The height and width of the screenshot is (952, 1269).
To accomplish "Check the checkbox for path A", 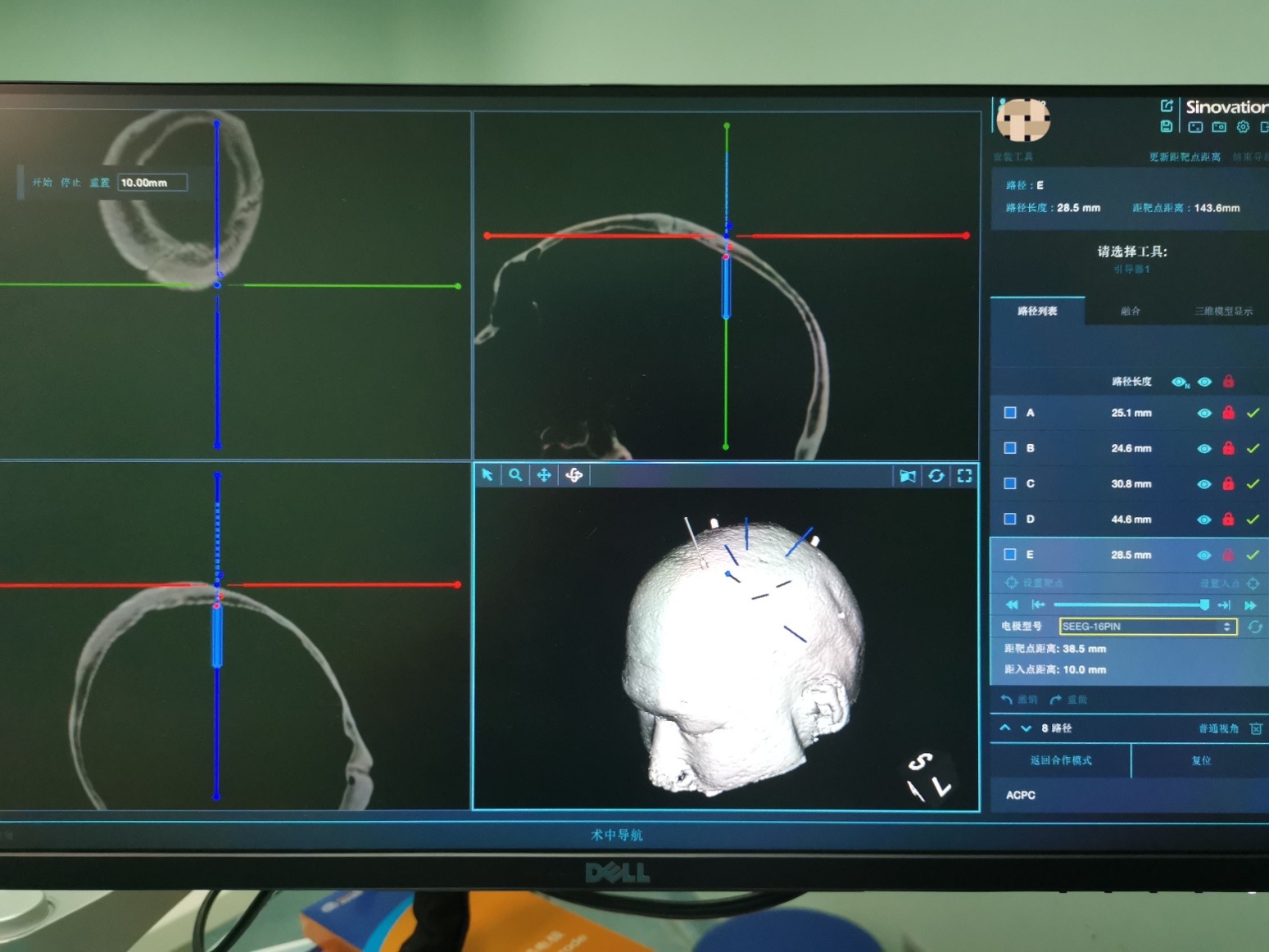I will (x=1010, y=413).
